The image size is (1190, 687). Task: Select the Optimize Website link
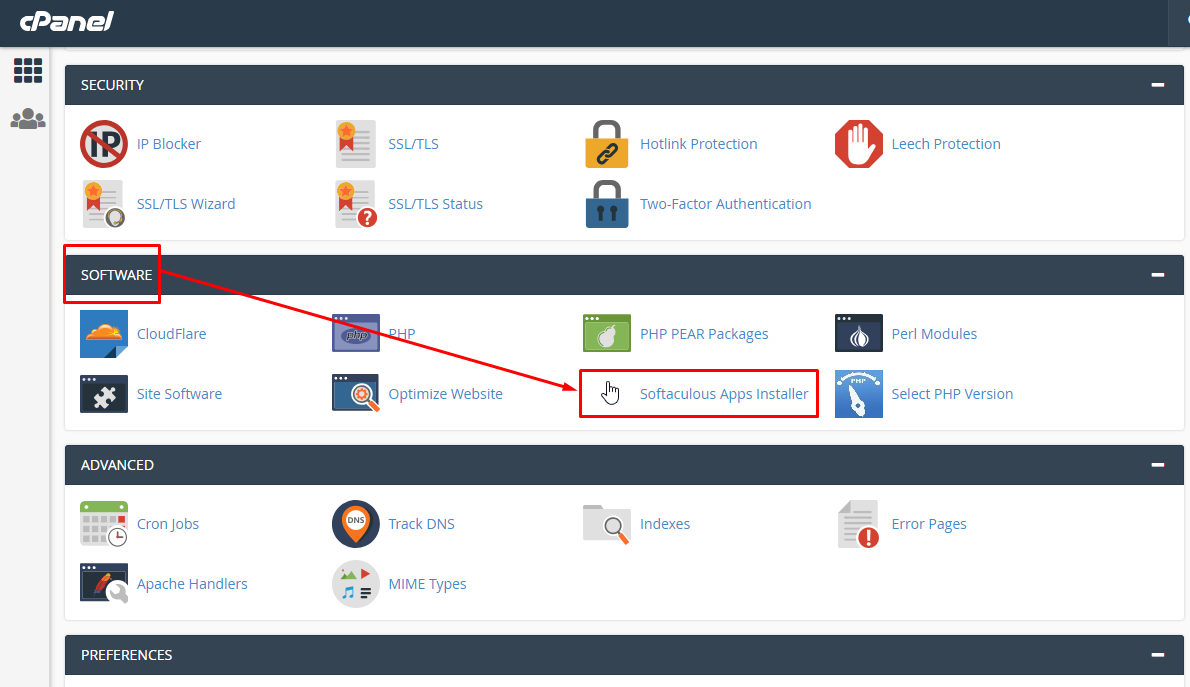(x=445, y=393)
